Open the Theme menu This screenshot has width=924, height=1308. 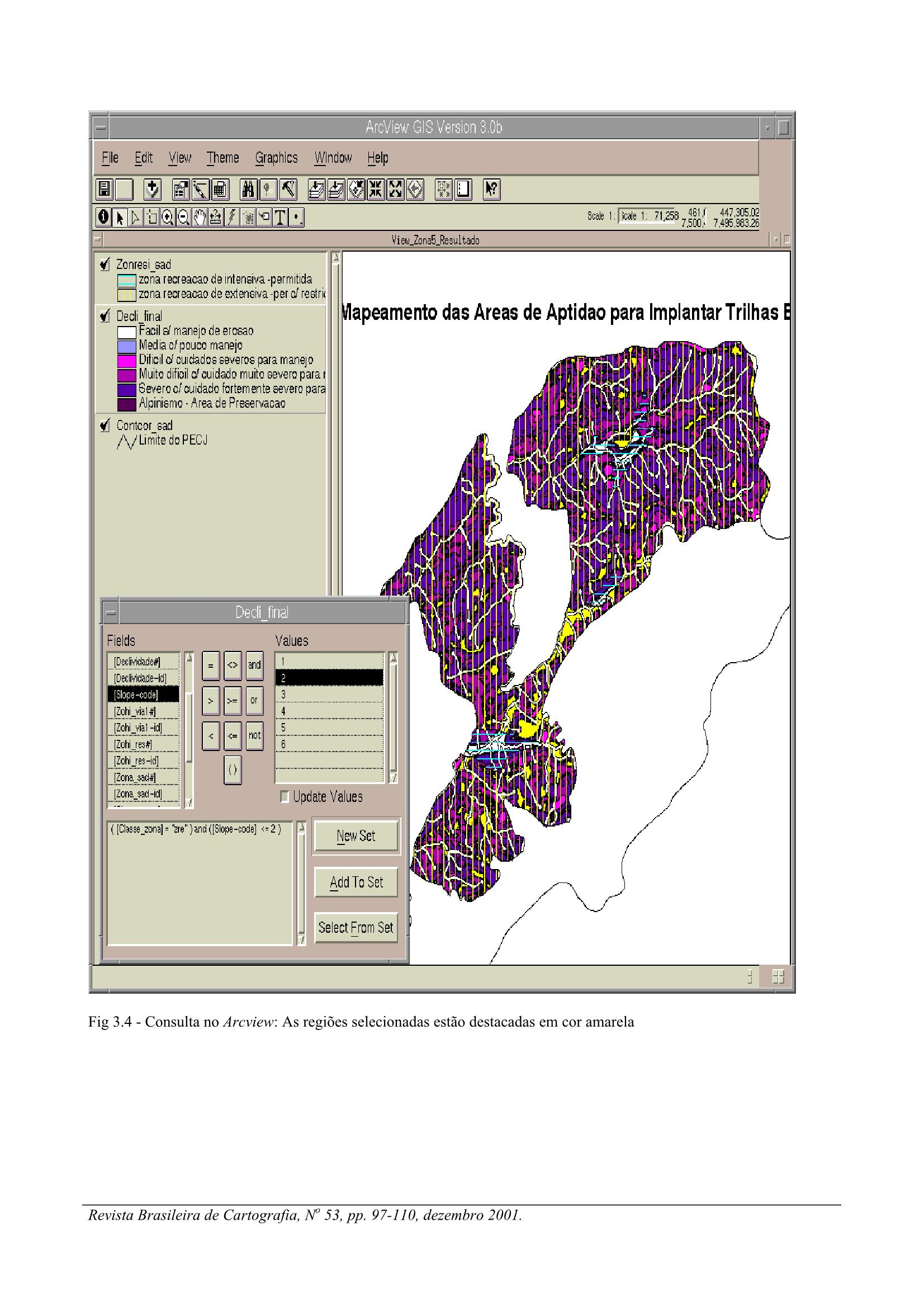(x=222, y=158)
